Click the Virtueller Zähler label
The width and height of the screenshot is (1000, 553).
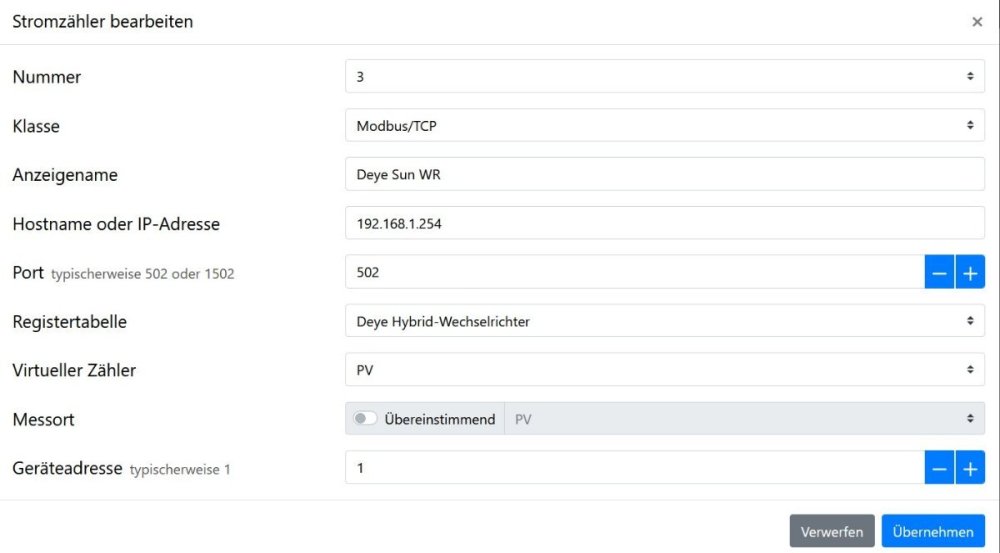click(x=74, y=371)
